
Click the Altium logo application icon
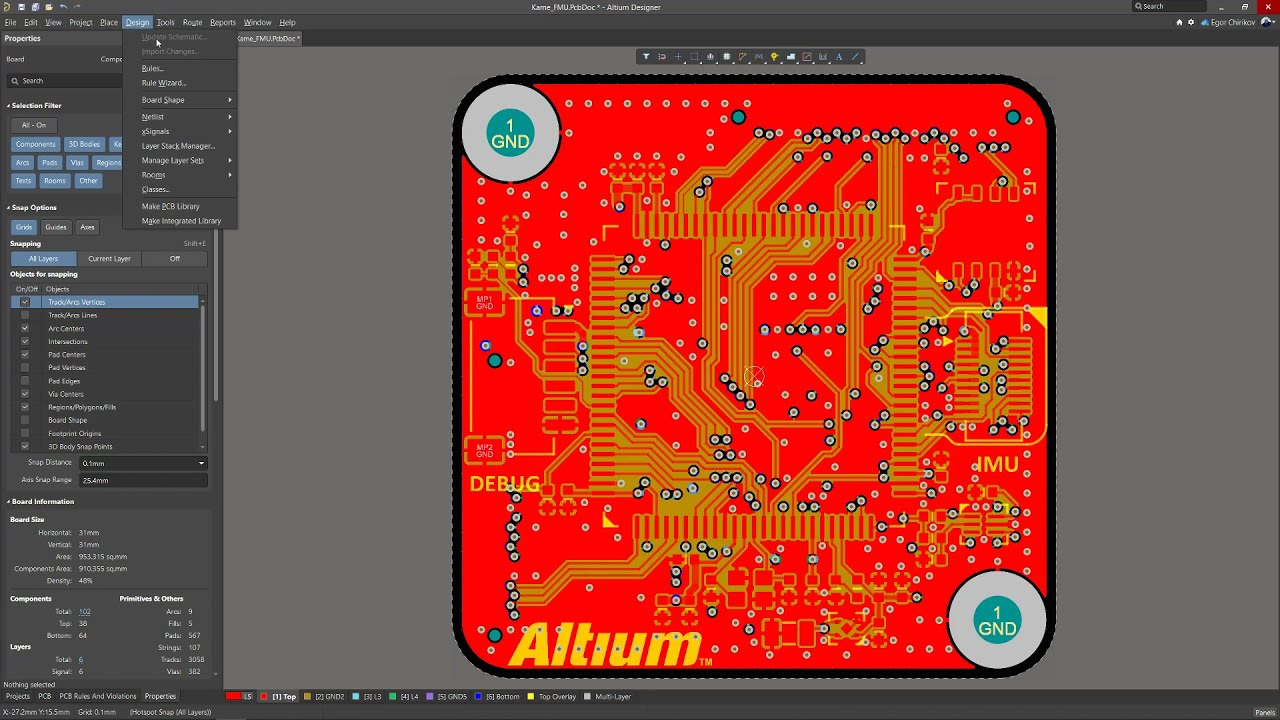pyautogui.click(x=8, y=7)
